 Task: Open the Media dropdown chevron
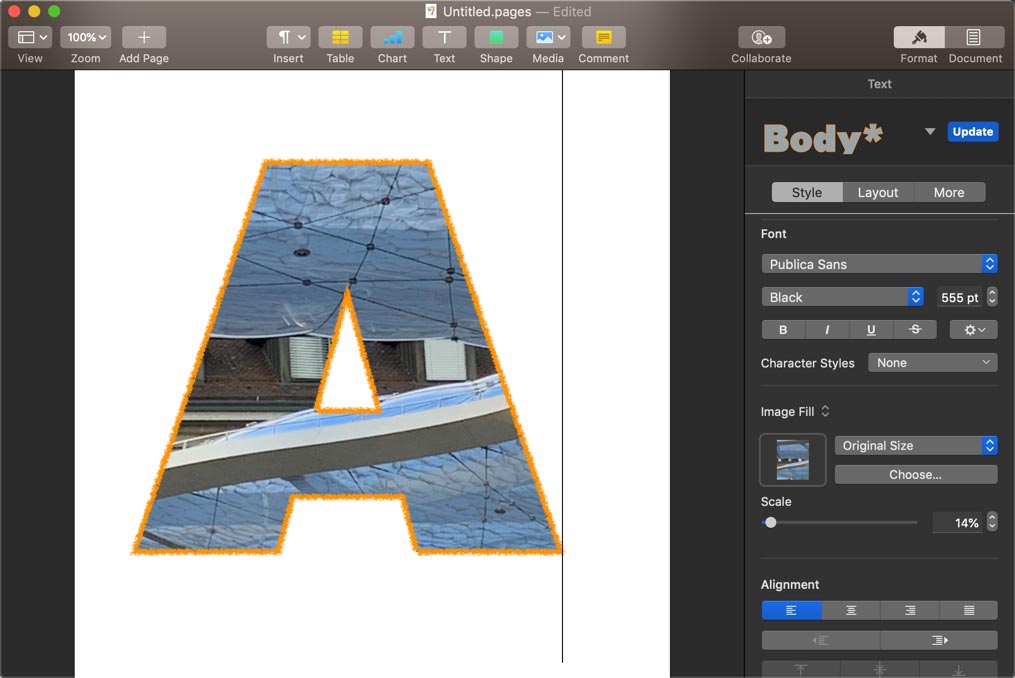562,38
